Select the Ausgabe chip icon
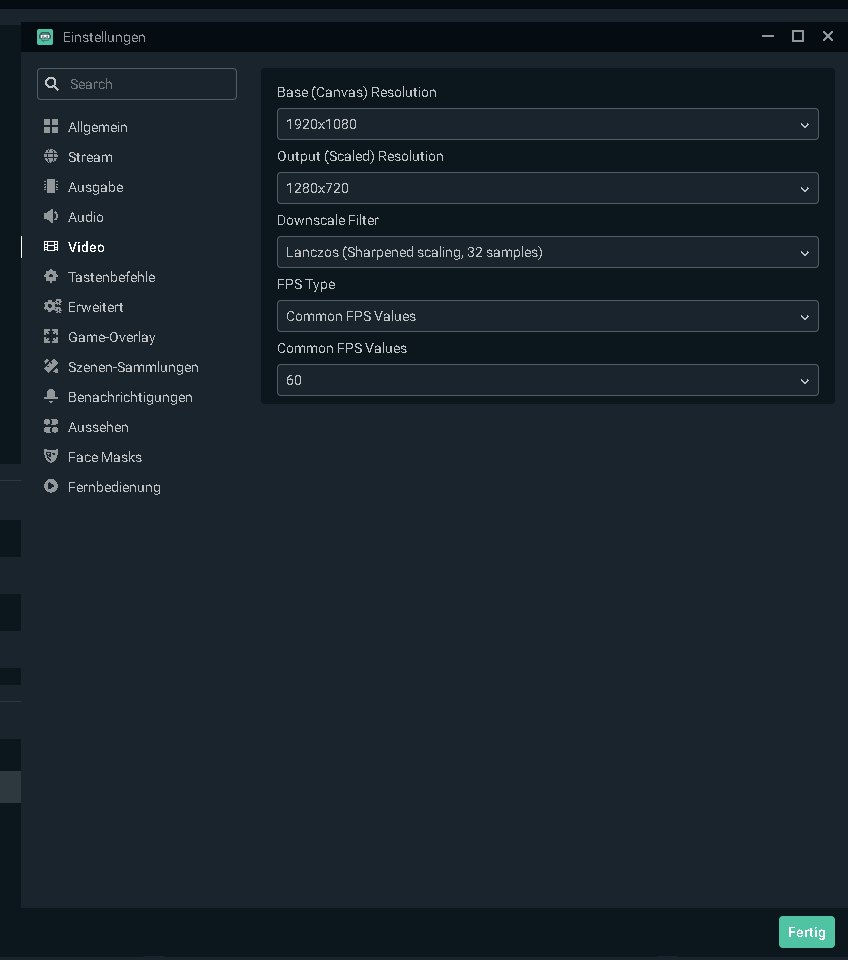848x960 pixels. pyautogui.click(x=51, y=187)
